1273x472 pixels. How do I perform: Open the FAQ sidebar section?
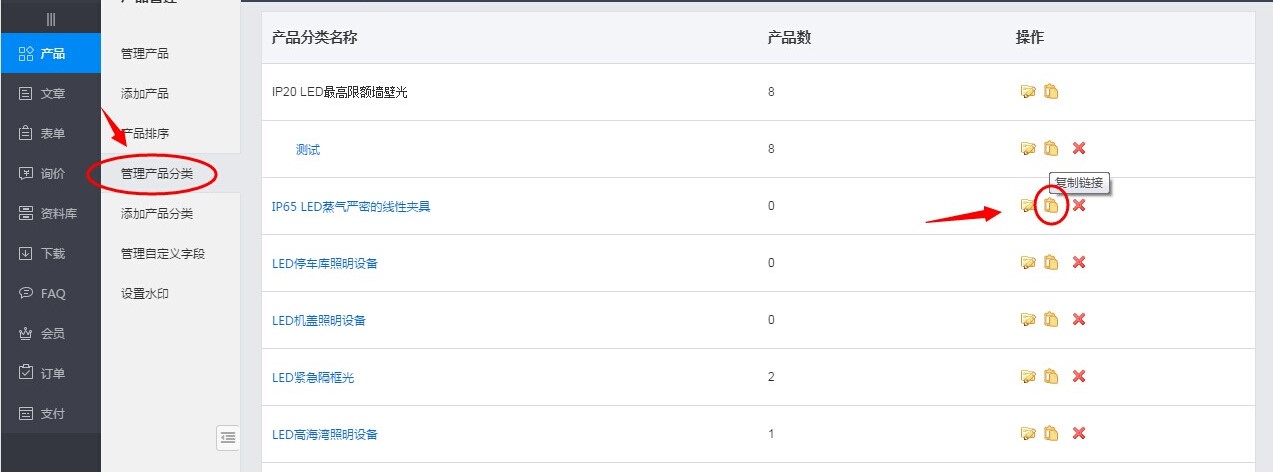[x=50, y=293]
